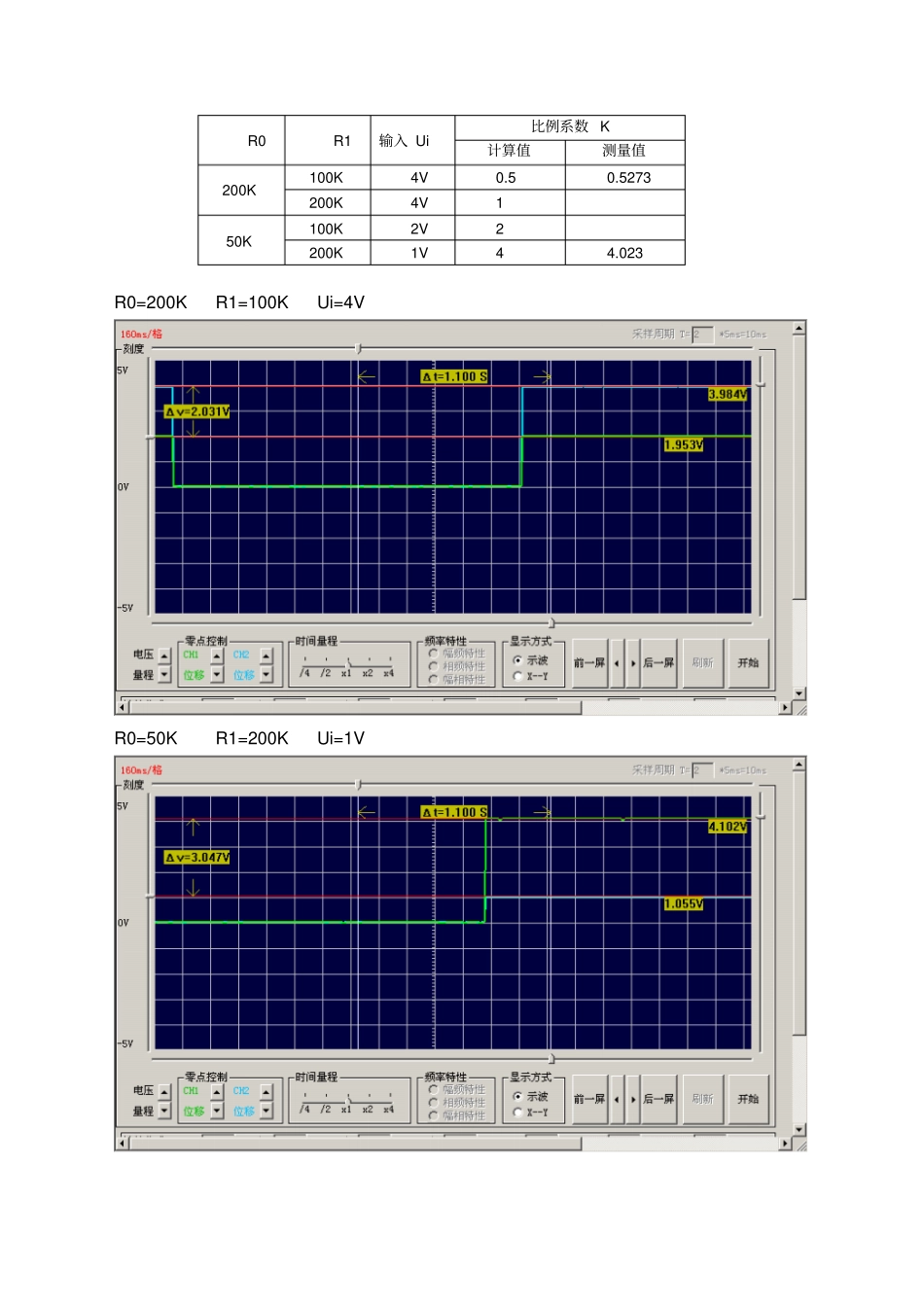The height and width of the screenshot is (1308, 924).
Task: Click 开始 in the R0=200K scope
Action: pos(748,663)
